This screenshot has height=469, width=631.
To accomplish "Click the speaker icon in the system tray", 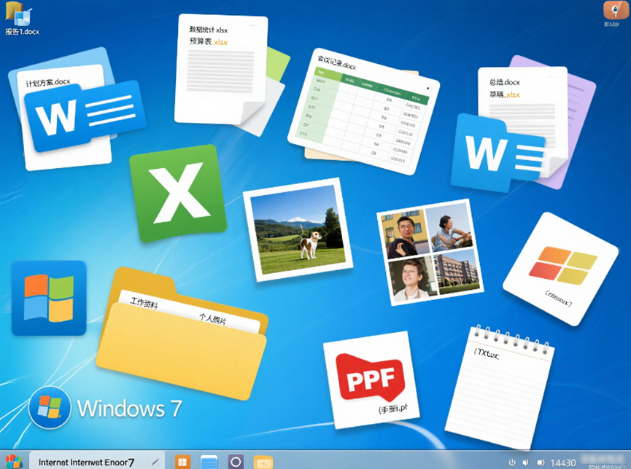I will click(x=526, y=462).
